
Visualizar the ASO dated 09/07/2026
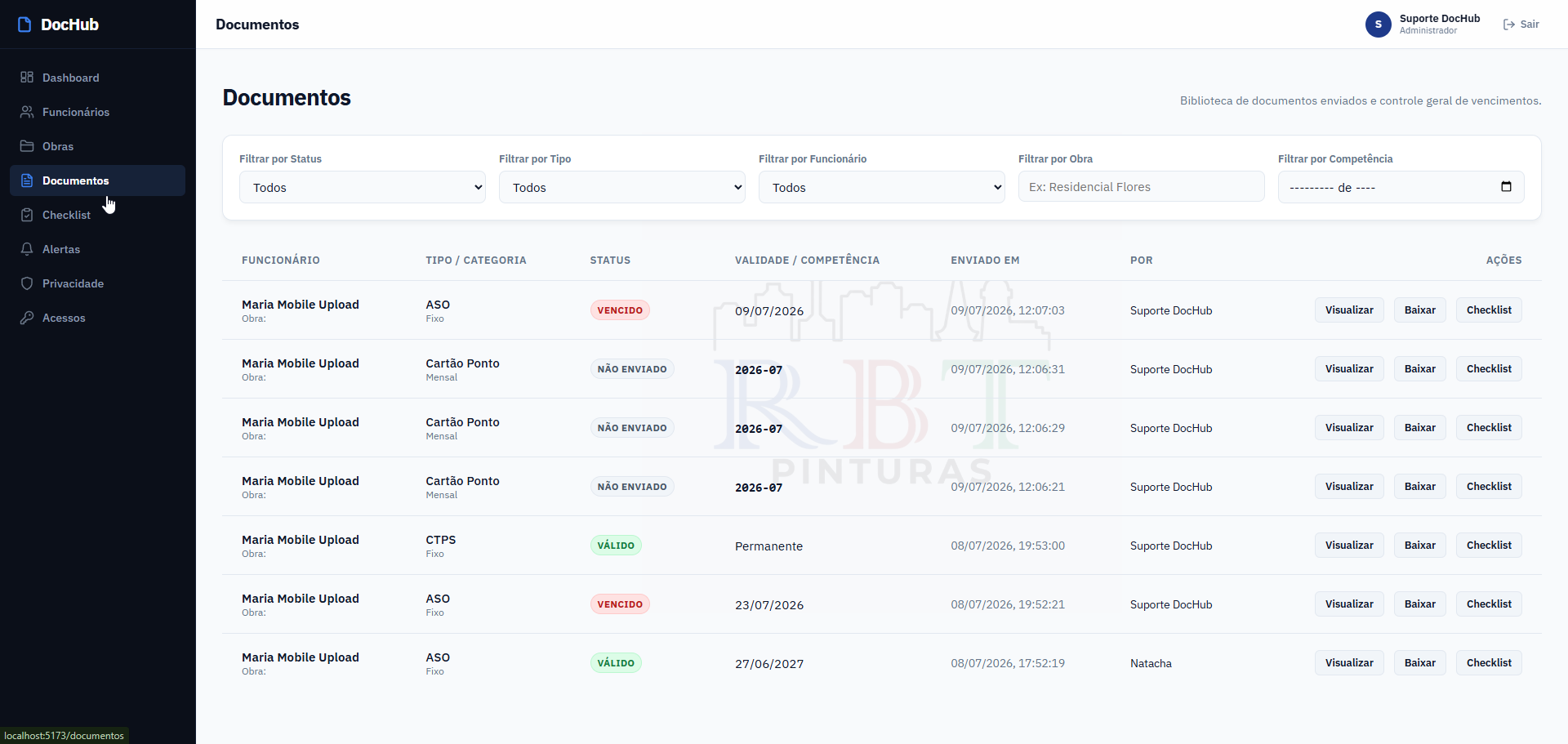(x=1349, y=310)
